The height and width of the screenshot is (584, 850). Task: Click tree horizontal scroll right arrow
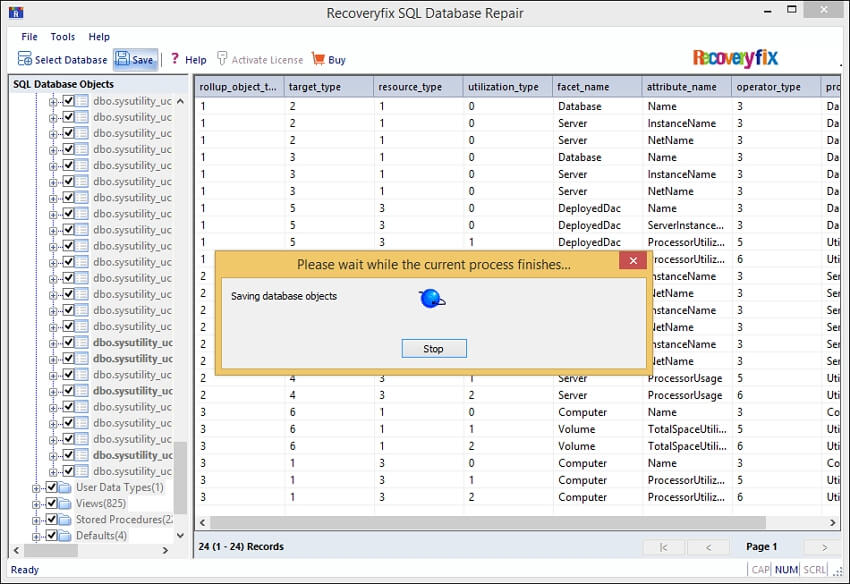coord(165,550)
